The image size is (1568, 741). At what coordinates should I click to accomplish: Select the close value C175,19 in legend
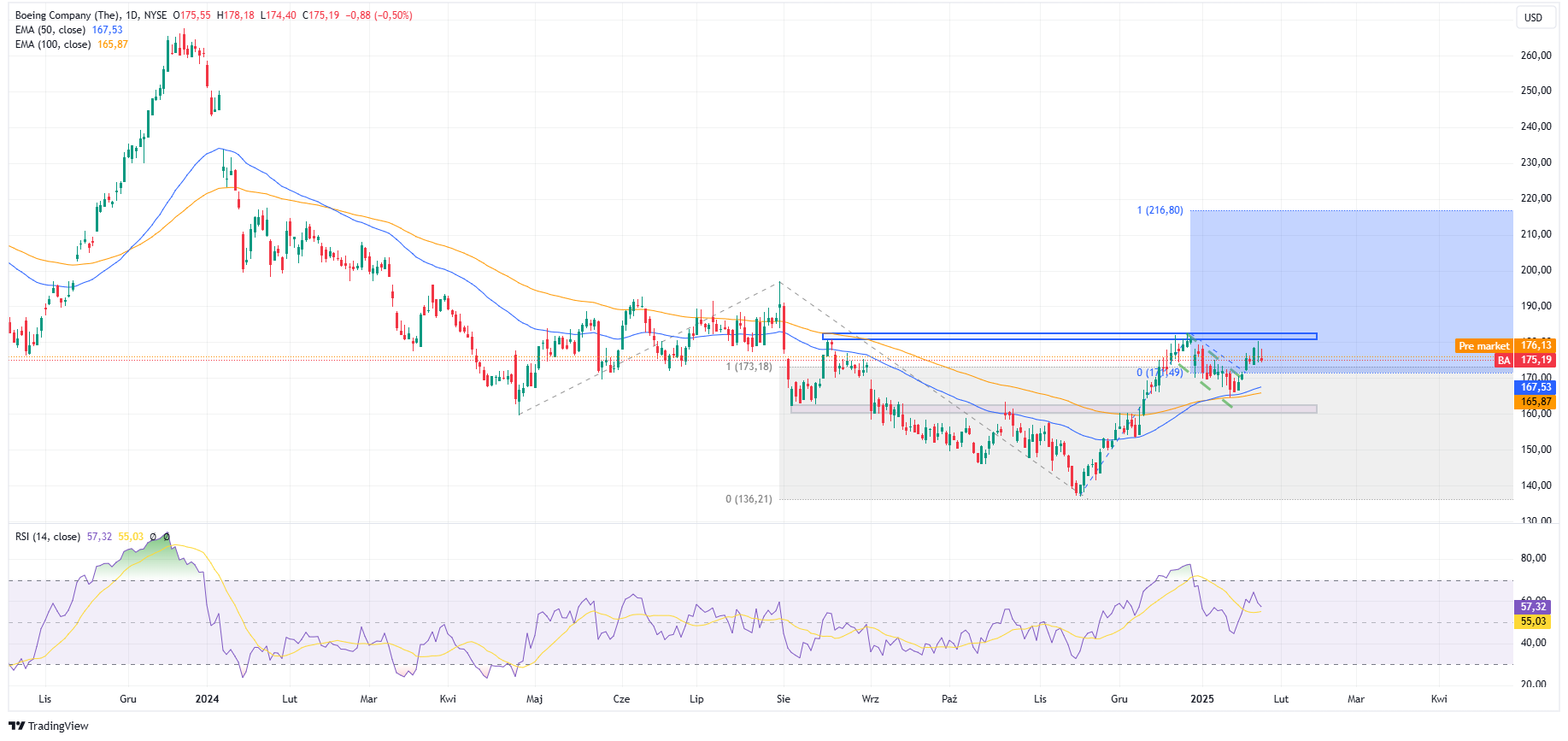pyautogui.click(x=320, y=15)
